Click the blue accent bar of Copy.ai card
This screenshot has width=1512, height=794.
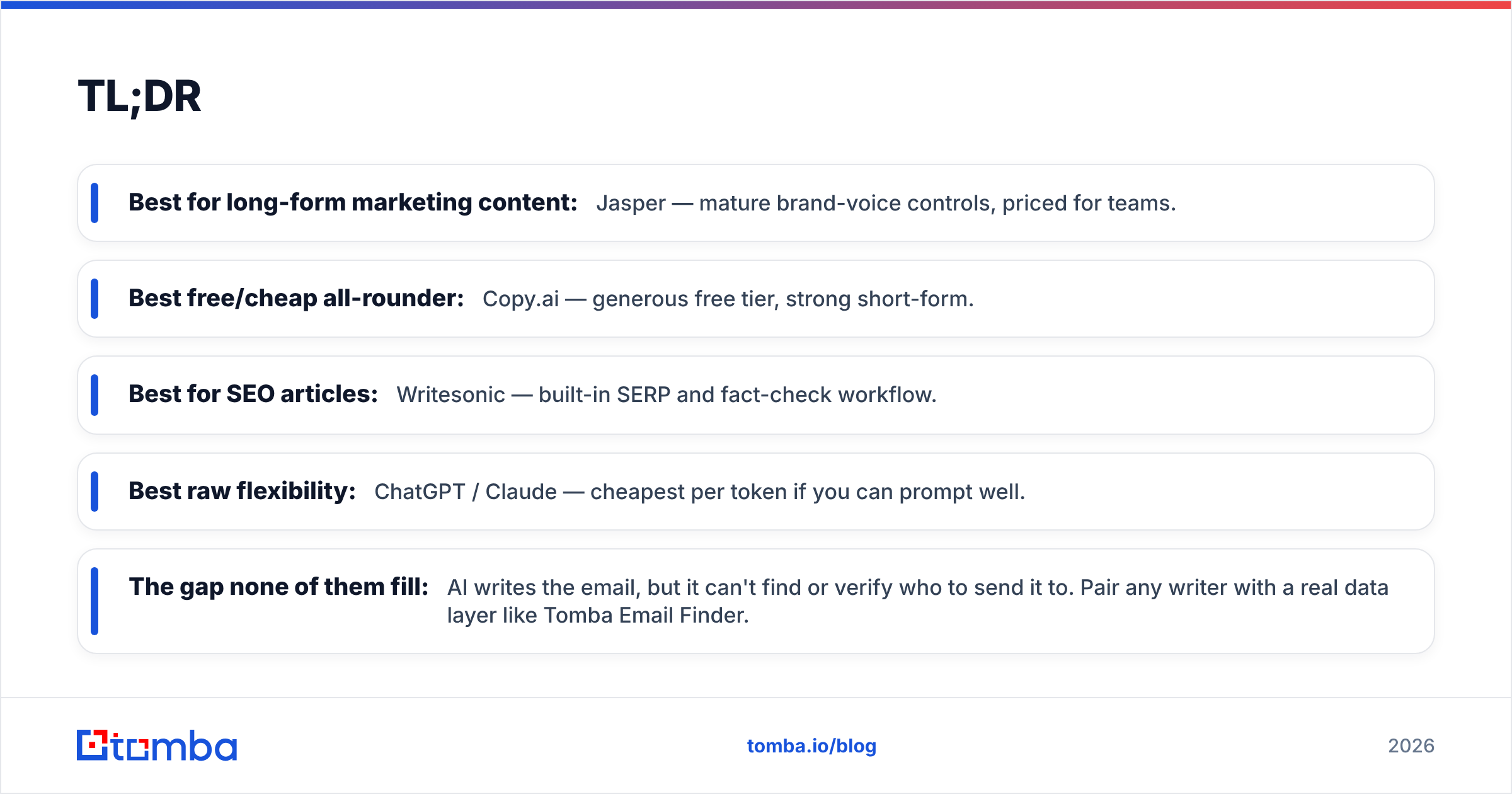pyautogui.click(x=94, y=299)
